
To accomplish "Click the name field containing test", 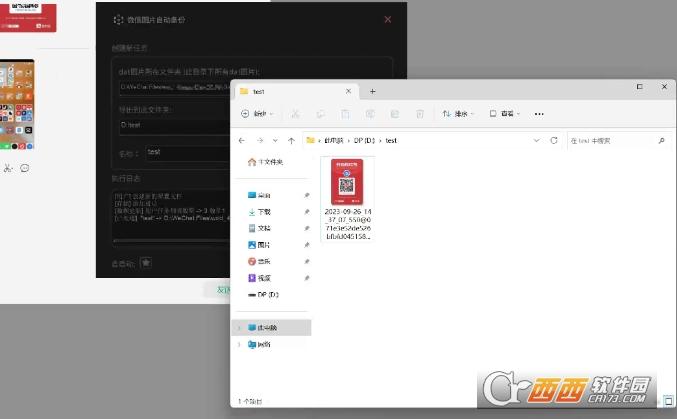I will pyautogui.click(x=188, y=152).
